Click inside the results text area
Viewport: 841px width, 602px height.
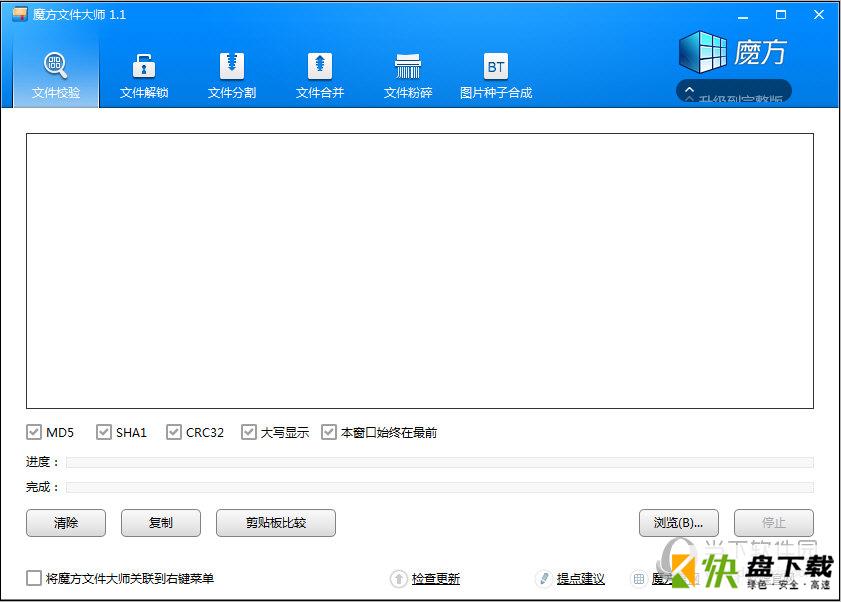(x=420, y=271)
